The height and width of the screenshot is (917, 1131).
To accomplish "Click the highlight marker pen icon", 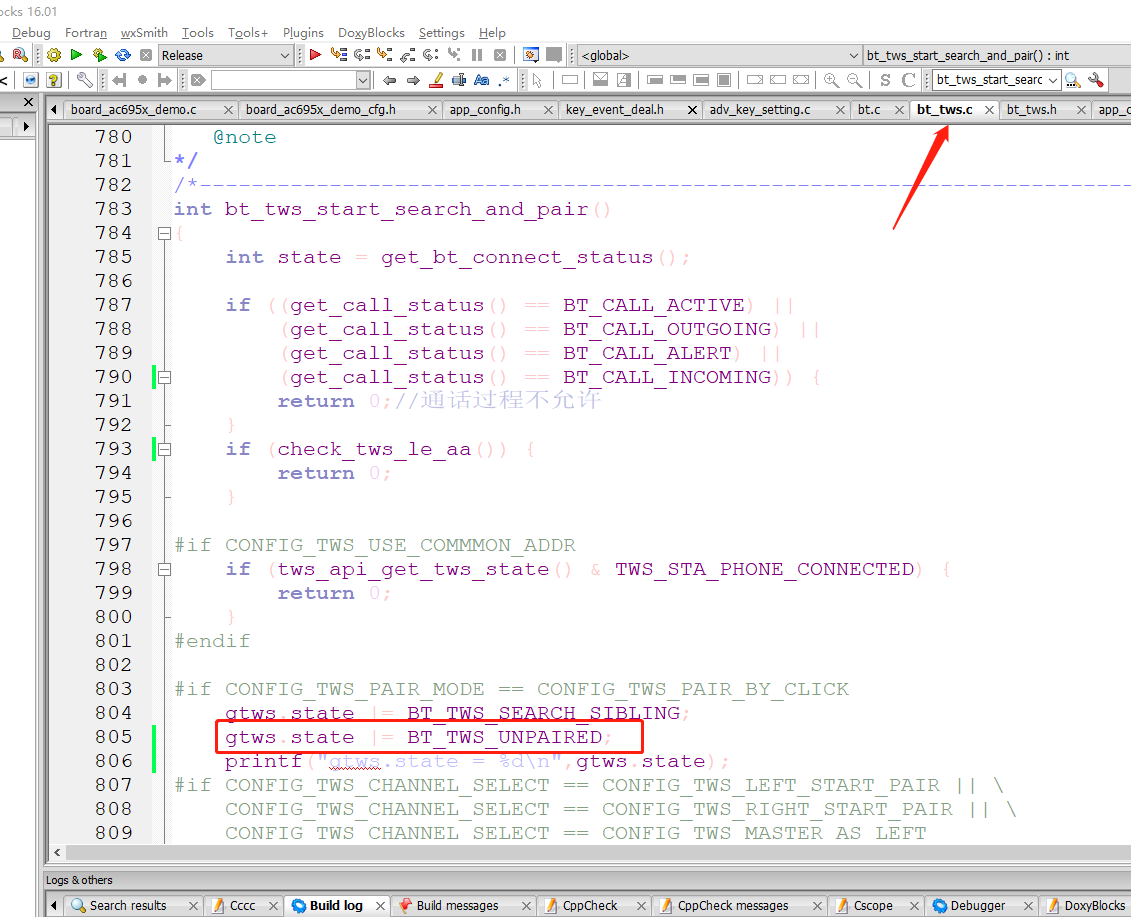I will [x=436, y=80].
